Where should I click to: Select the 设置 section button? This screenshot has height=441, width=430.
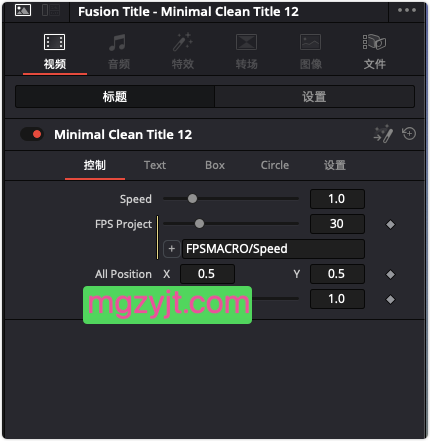point(314,97)
